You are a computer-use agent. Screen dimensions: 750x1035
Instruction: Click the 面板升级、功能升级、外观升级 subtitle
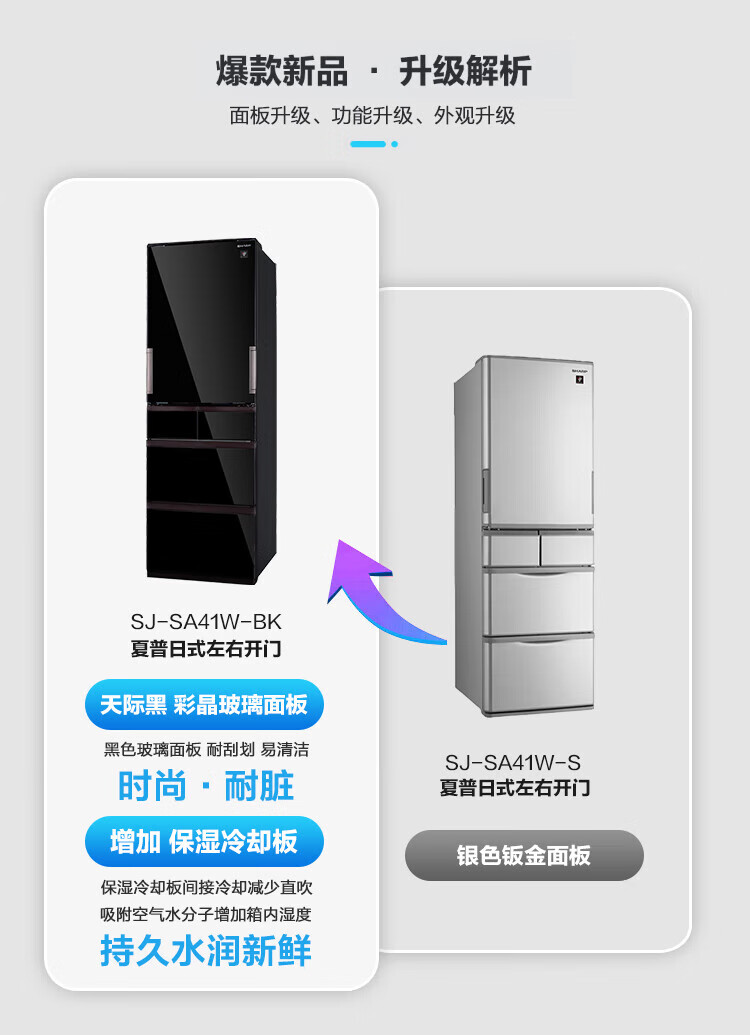[x=372, y=116]
